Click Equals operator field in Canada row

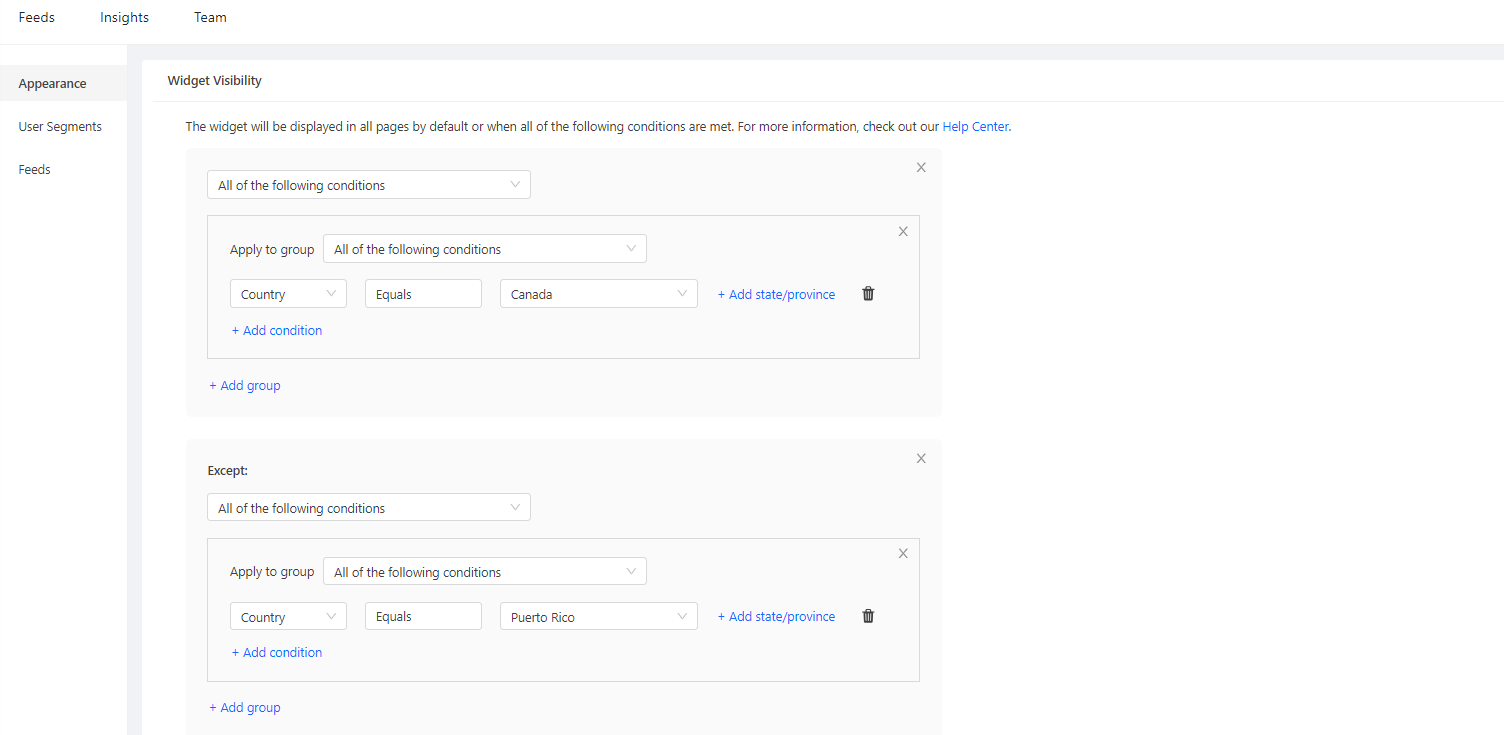(x=423, y=294)
